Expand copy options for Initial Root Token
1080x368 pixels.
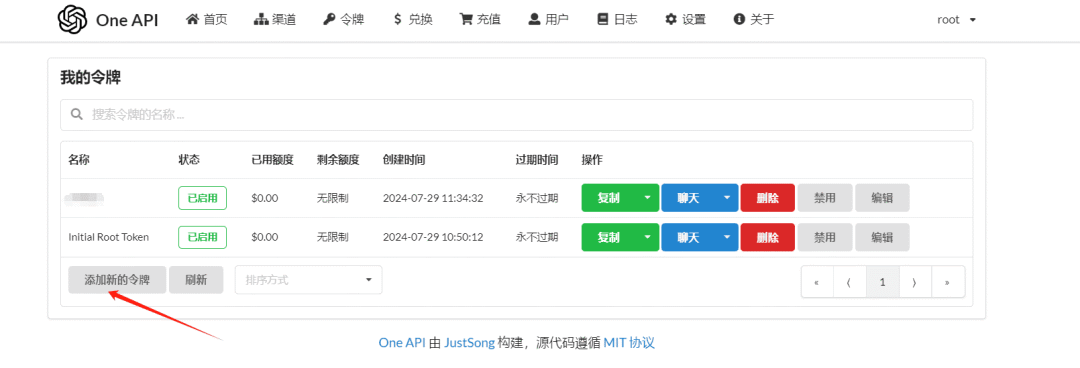[647, 237]
